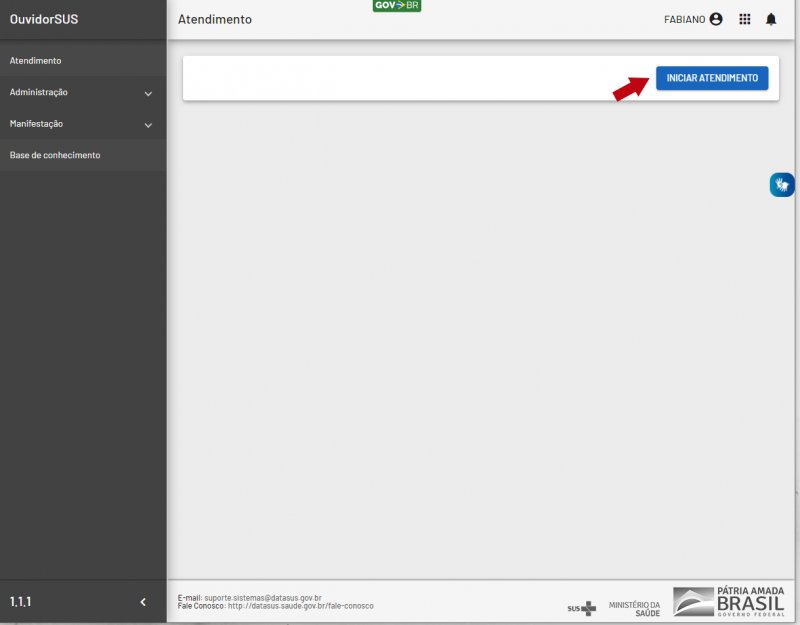Click the Ministério da Saúde logo
This screenshot has height=625, width=800.
[634, 607]
